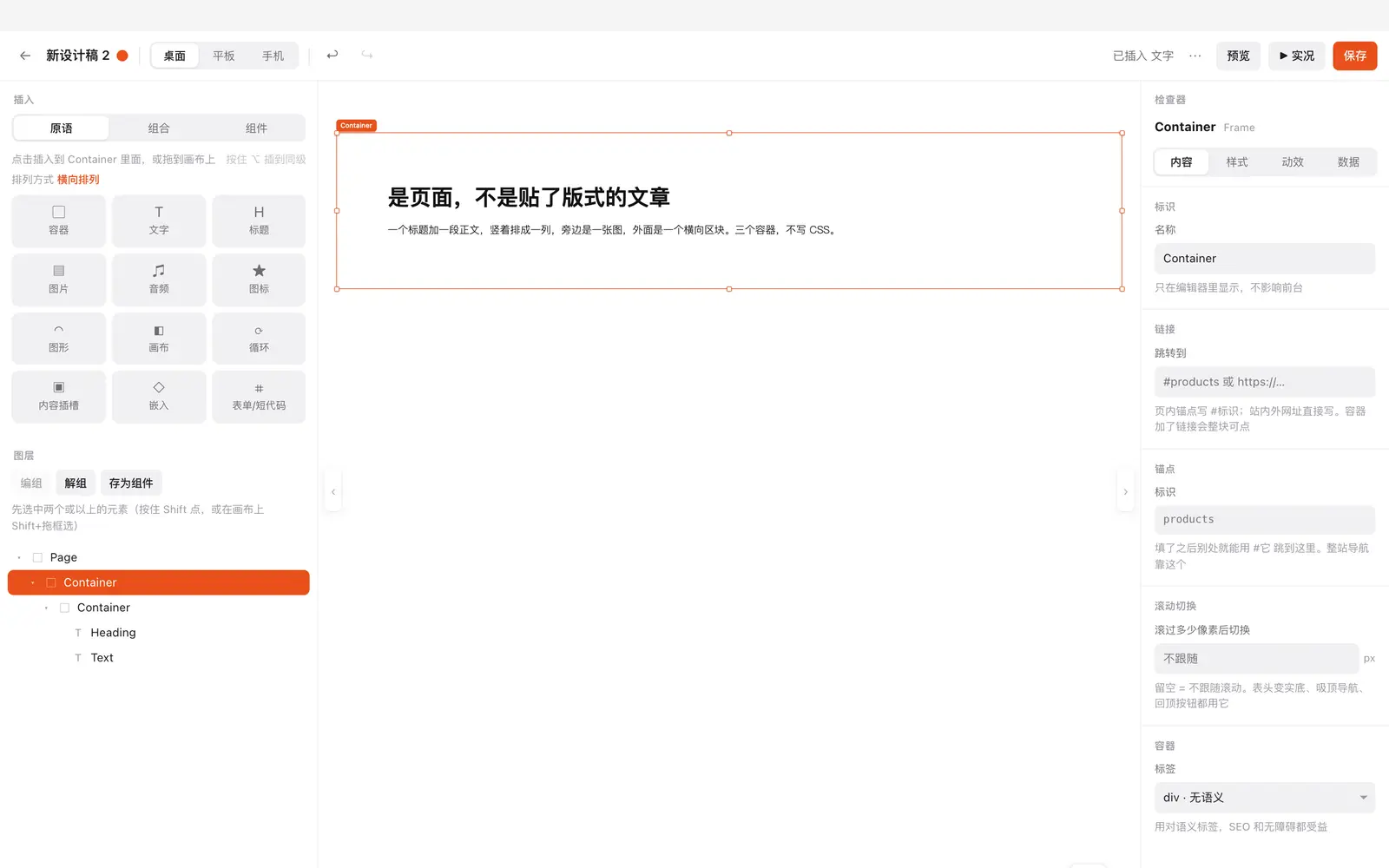
Task: Click the 预览 preview button
Action: (x=1238, y=56)
